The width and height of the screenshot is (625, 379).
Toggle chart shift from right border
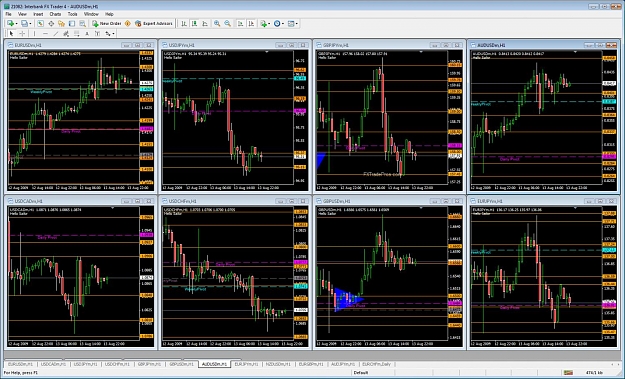tap(251, 24)
